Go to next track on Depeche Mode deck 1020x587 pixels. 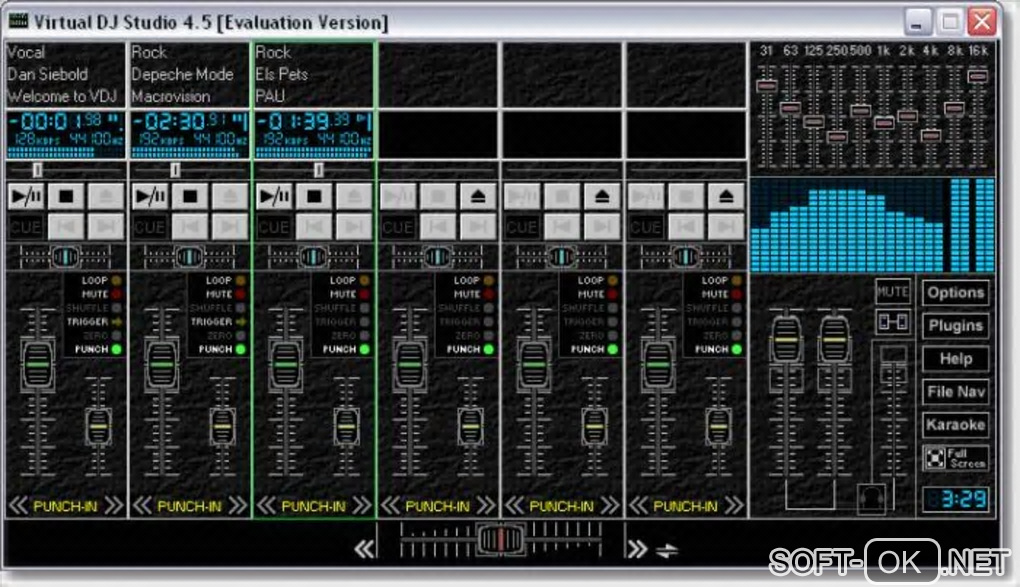(230, 227)
